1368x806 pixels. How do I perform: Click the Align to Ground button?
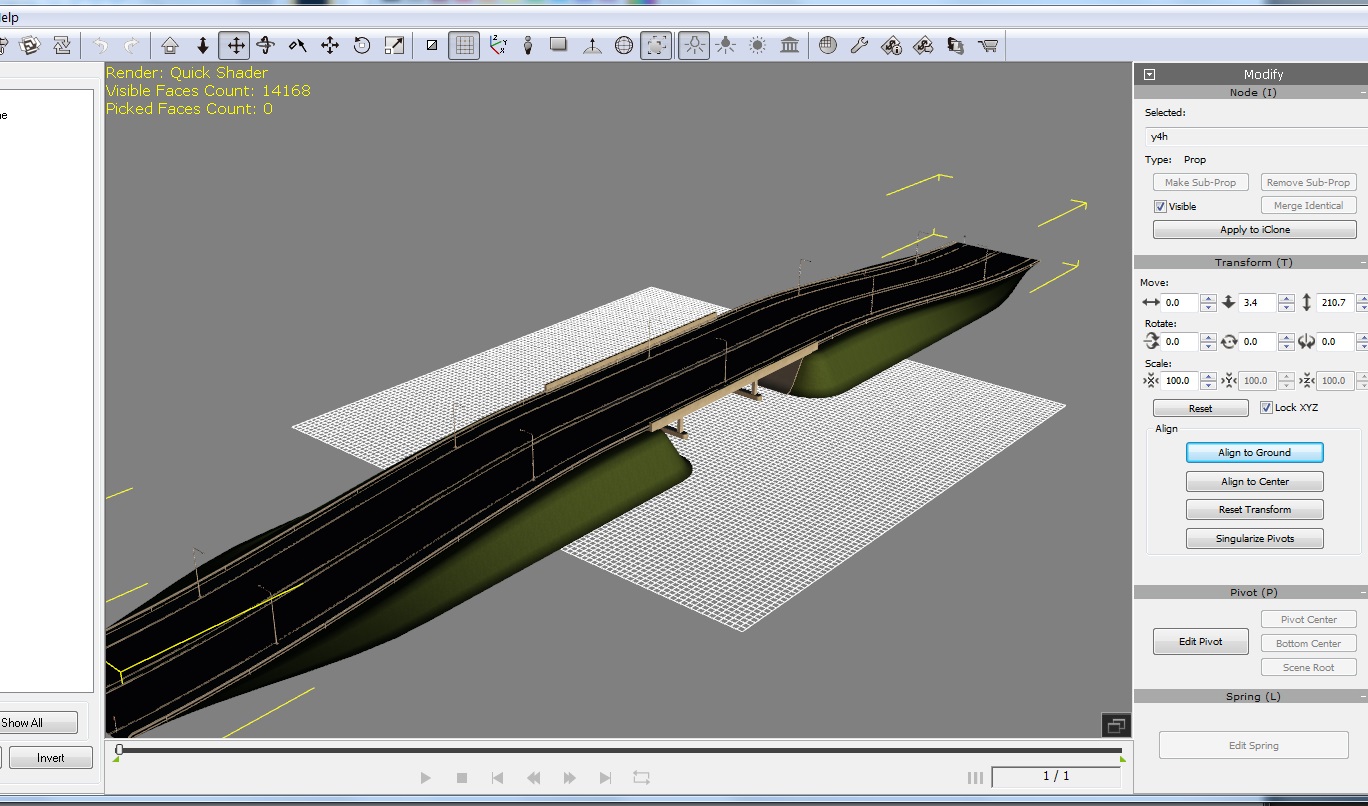point(1255,453)
